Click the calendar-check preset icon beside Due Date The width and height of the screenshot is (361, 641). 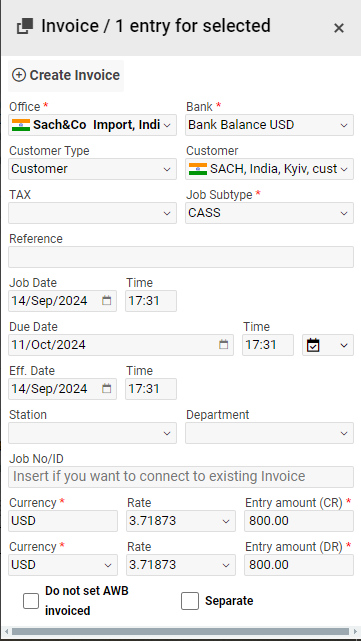(x=313, y=345)
